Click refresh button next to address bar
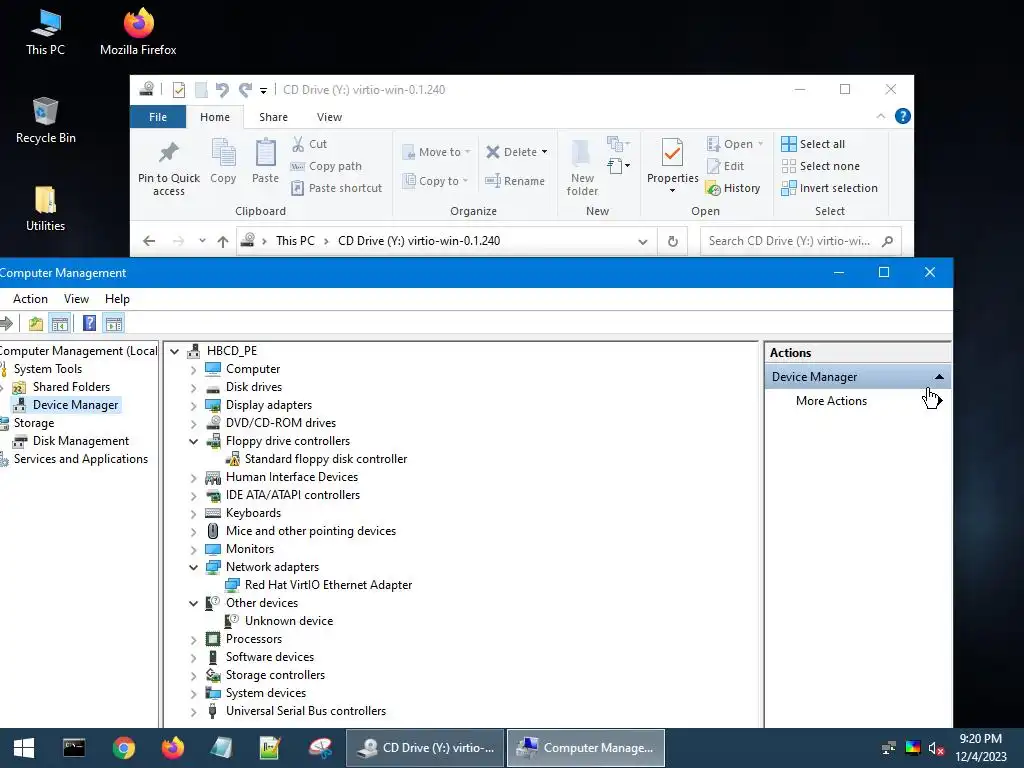The width and height of the screenshot is (1024, 768). [673, 241]
